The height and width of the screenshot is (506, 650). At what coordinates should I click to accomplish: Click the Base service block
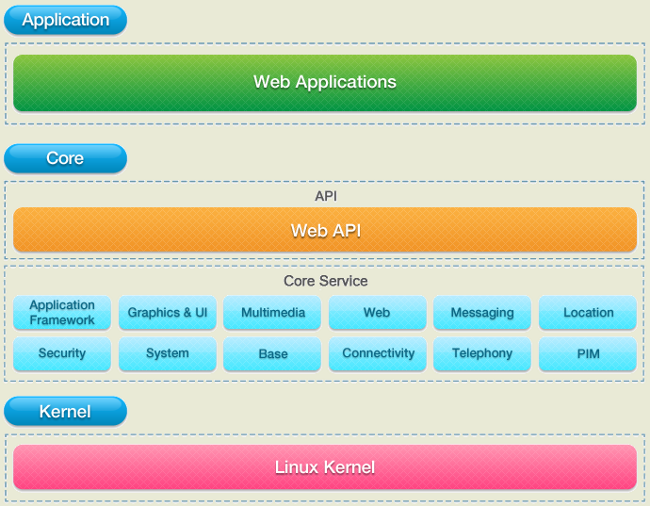coord(272,353)
